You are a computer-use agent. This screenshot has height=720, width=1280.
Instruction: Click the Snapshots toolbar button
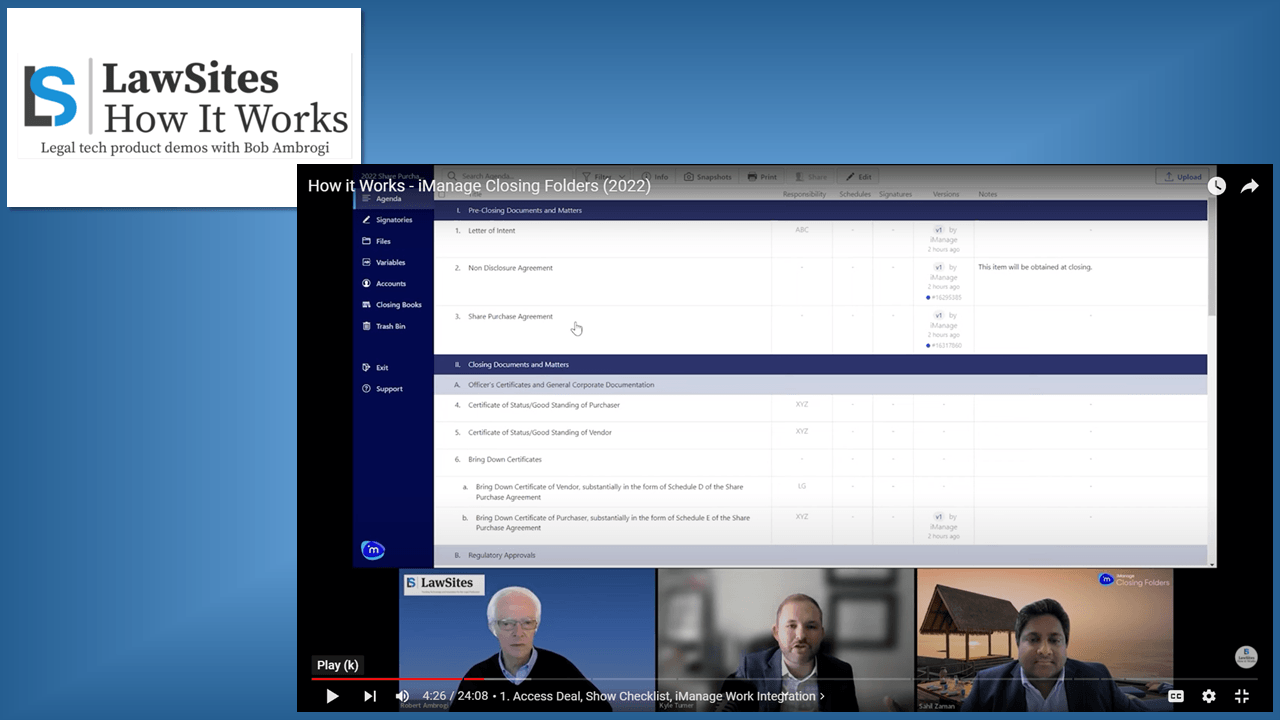(709, 177)
